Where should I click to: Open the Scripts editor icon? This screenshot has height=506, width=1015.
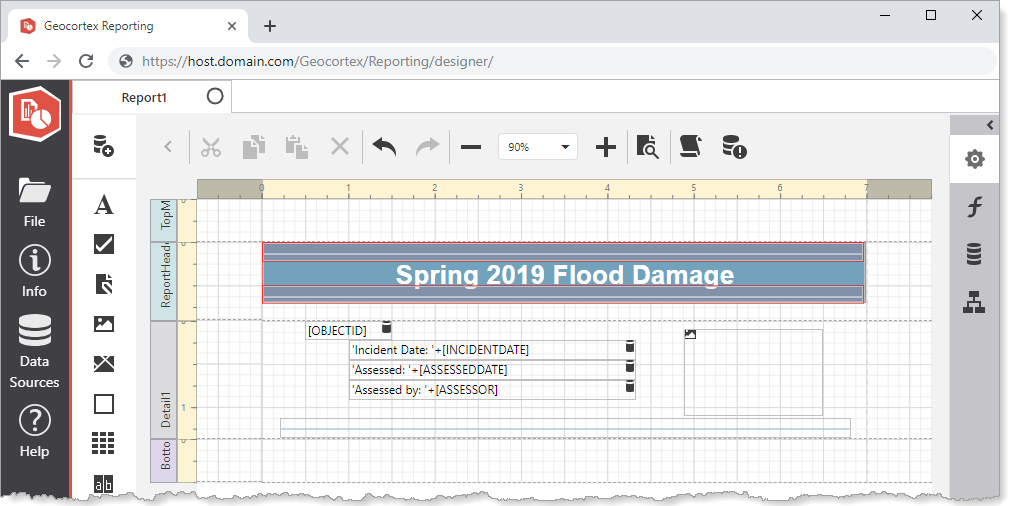[x=689, y=147]
